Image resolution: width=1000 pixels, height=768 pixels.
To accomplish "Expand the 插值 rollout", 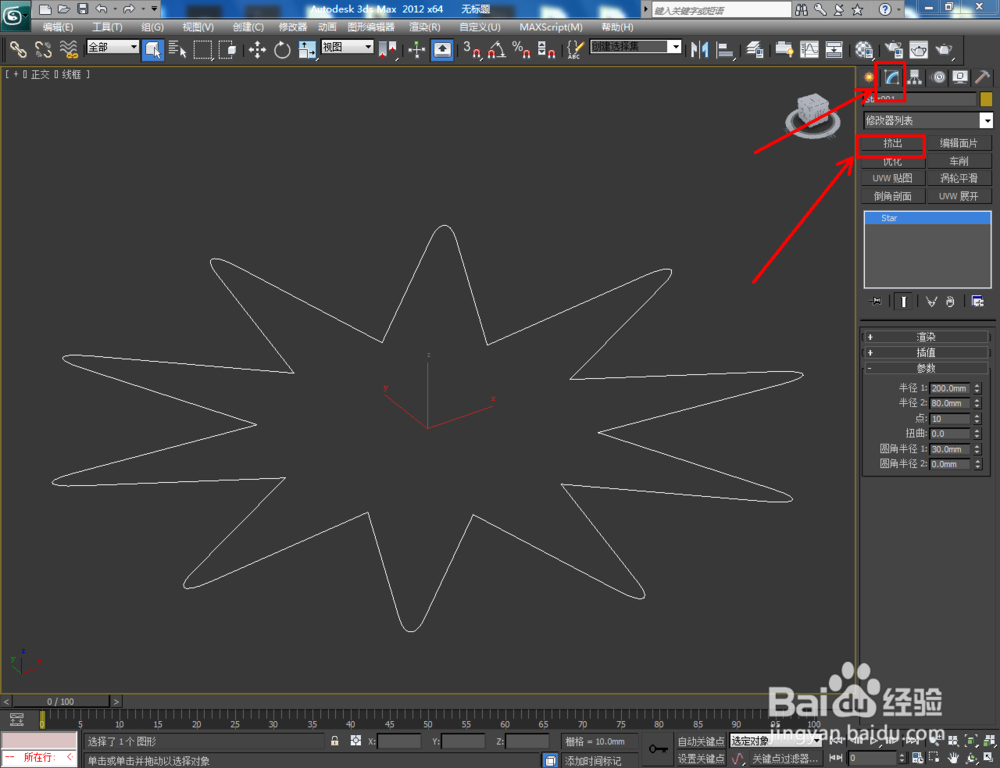I will [925, 352].
